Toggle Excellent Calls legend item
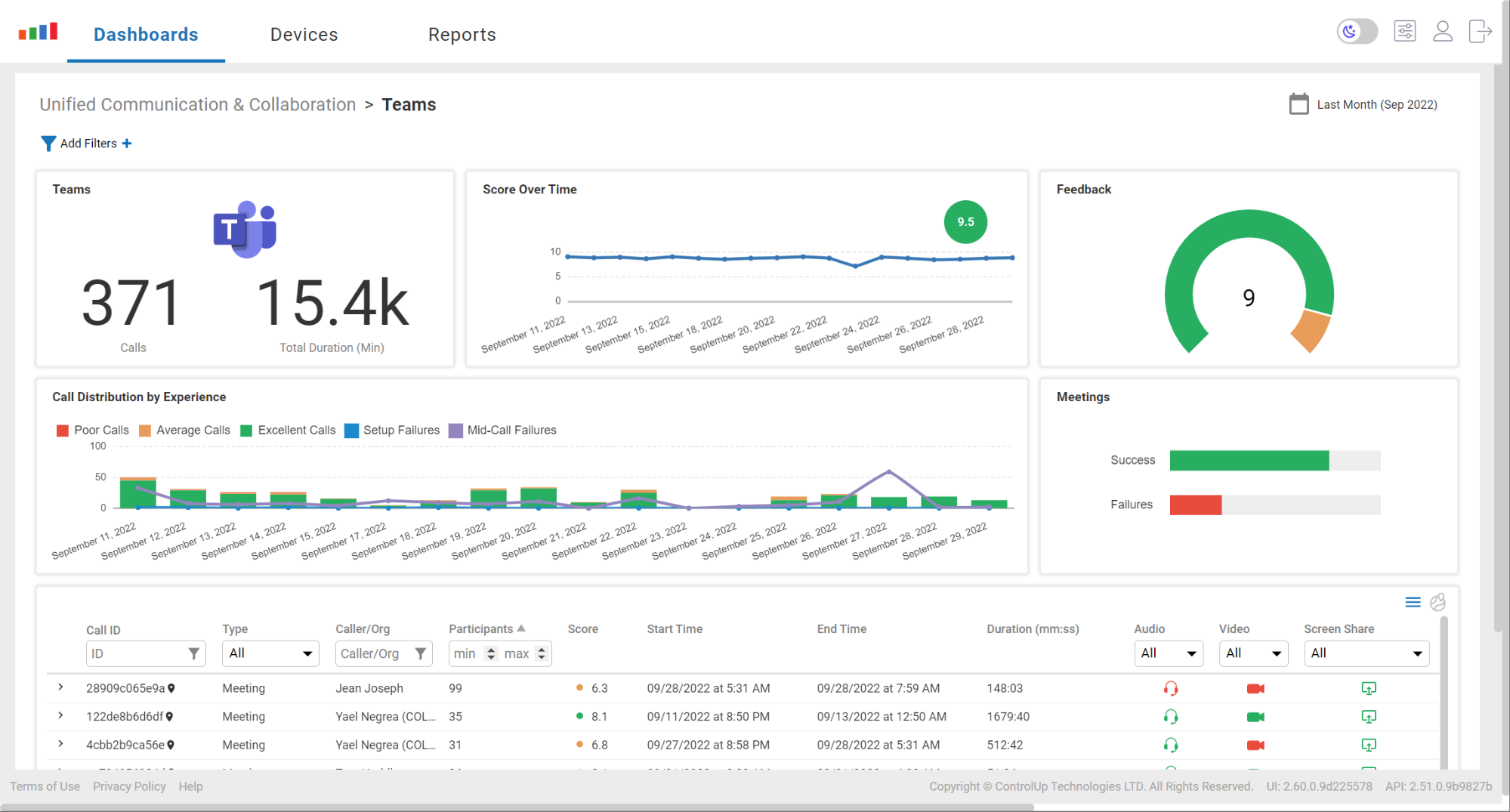 pos(288,430)
